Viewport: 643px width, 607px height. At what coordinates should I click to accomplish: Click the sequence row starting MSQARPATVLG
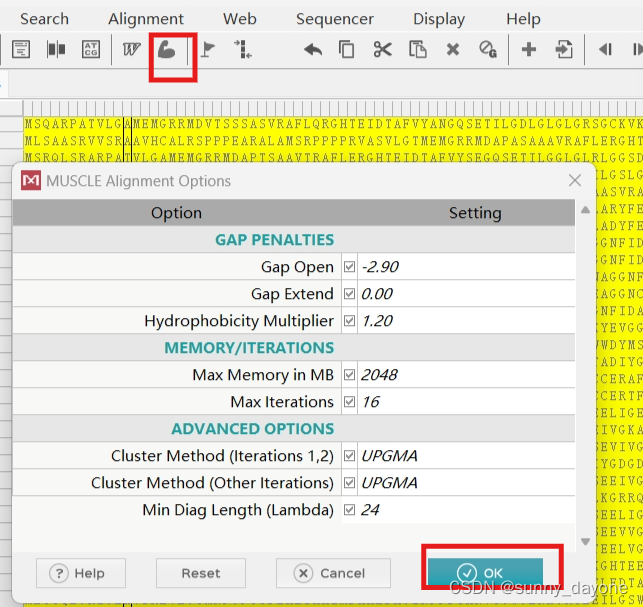(333, 124)
